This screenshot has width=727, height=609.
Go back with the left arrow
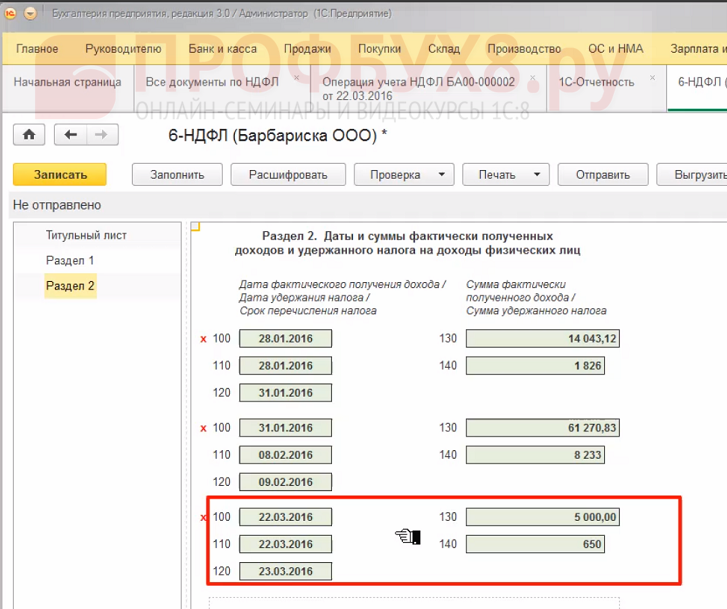[70, 135]
